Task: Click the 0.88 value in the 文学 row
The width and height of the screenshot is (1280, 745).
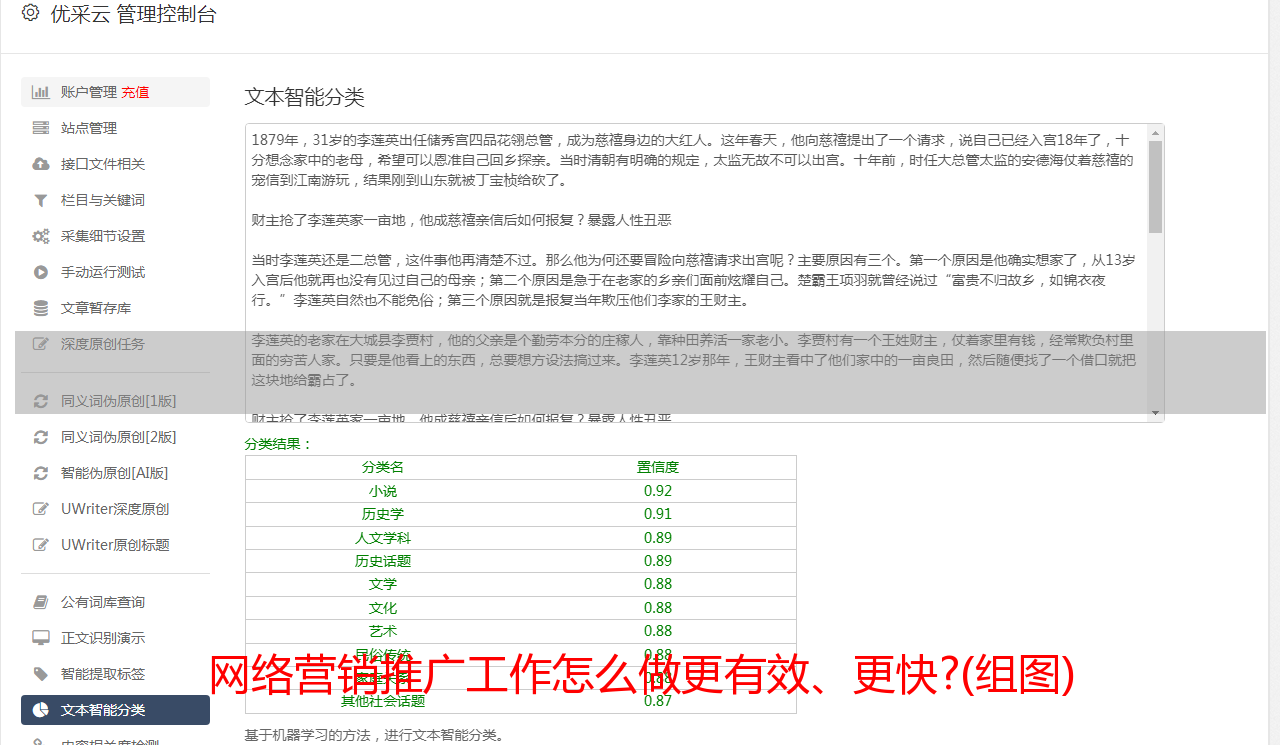Action: coord(658,584)
